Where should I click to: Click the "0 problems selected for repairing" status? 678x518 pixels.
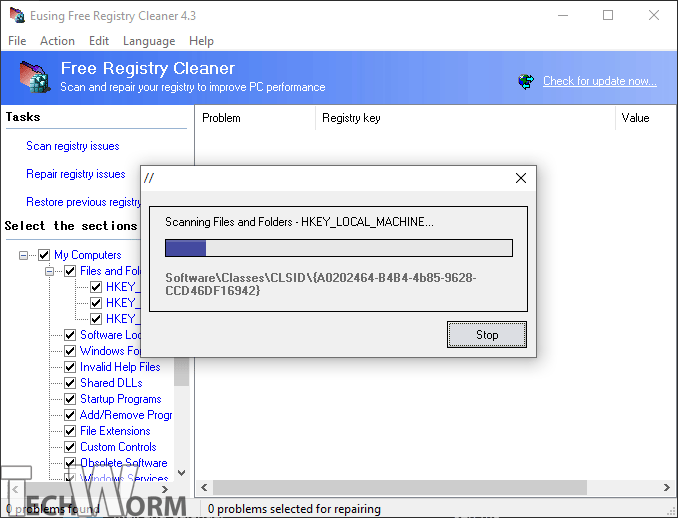(294, 509)
